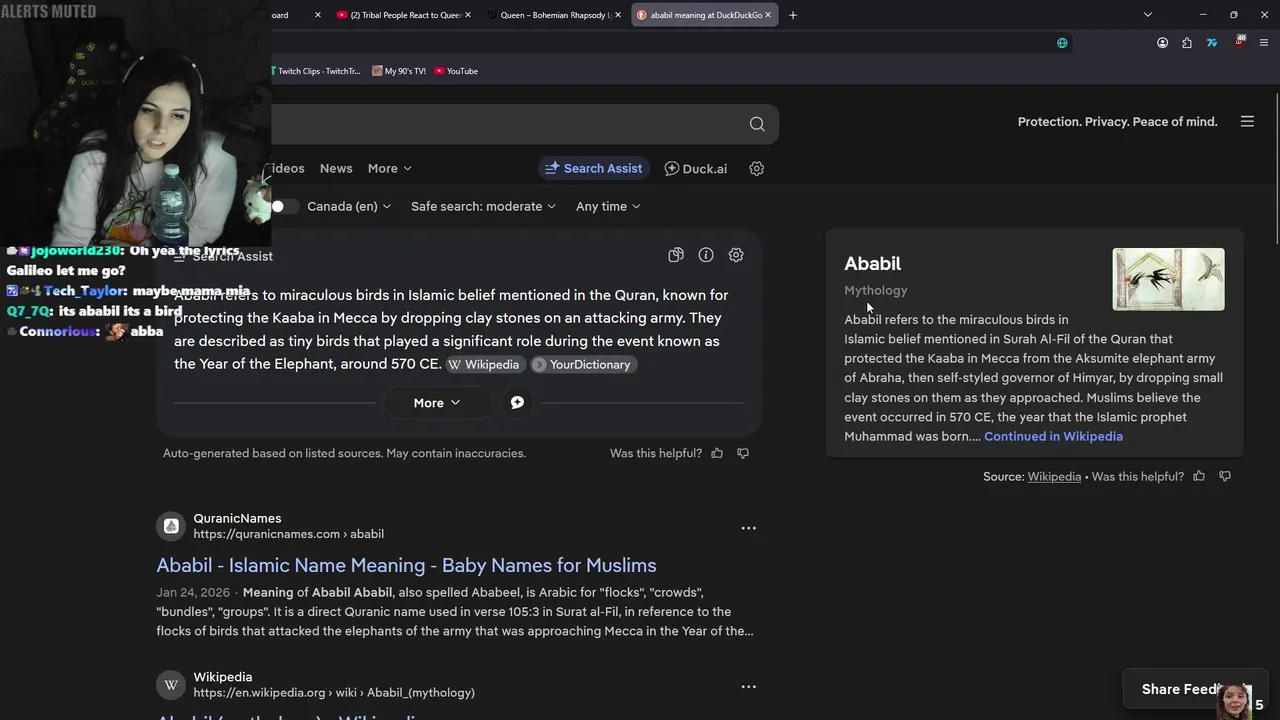Thumbs down the Search Assist answer

point(743,453)
